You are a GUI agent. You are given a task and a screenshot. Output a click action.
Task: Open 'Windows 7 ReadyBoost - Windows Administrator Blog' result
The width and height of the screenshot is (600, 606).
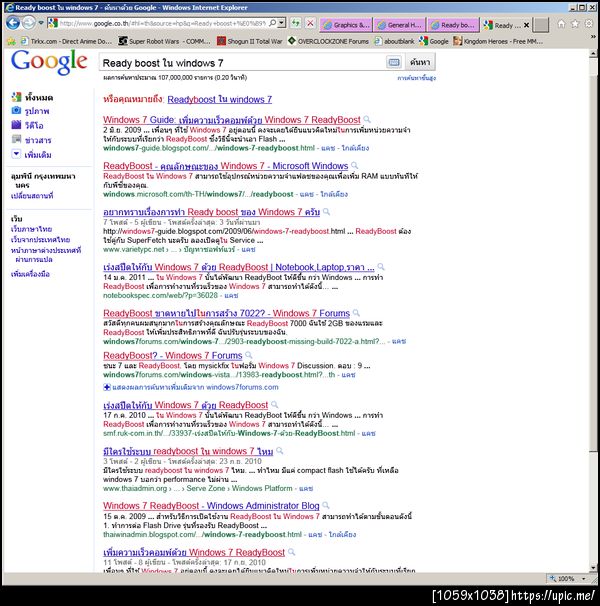coord(211,506)
